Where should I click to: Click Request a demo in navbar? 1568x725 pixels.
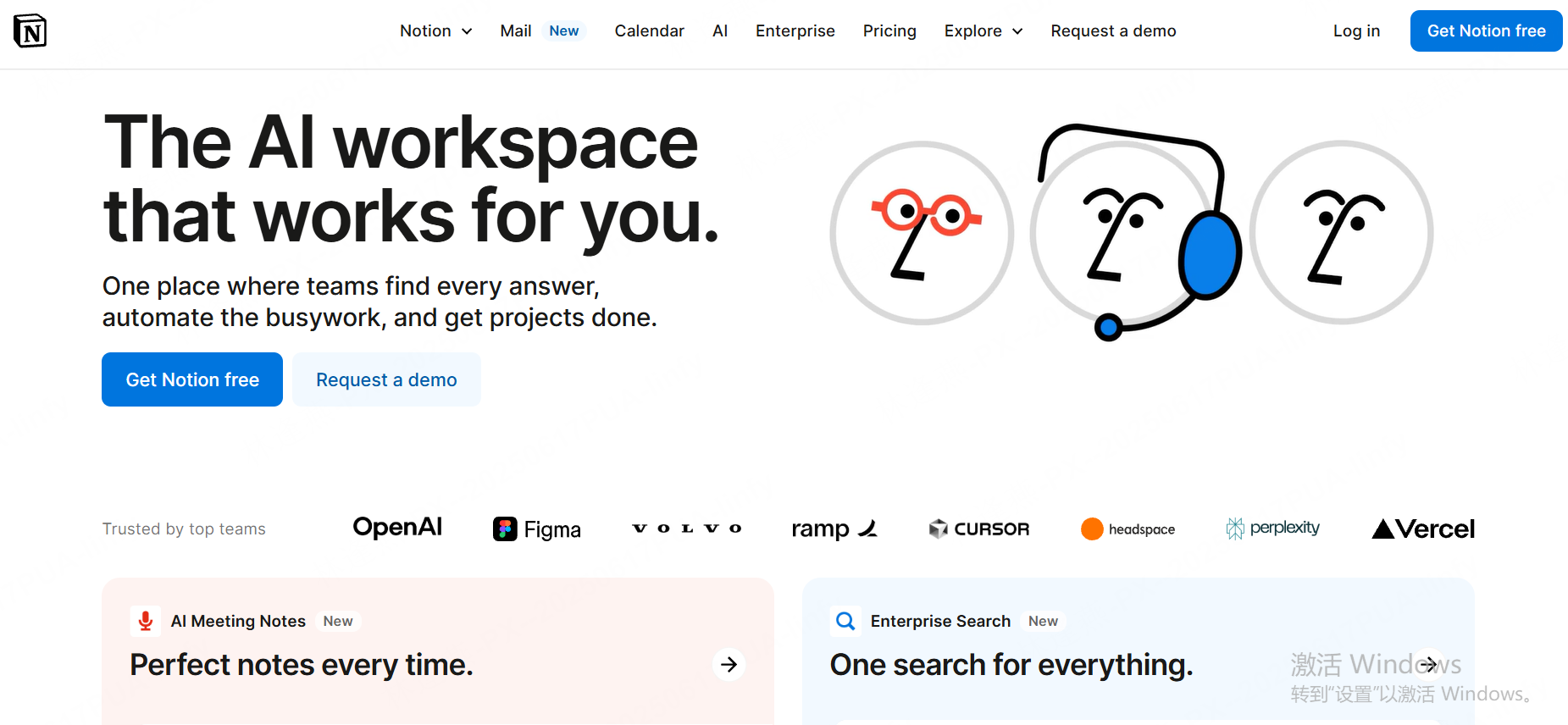coord(1113,30)
